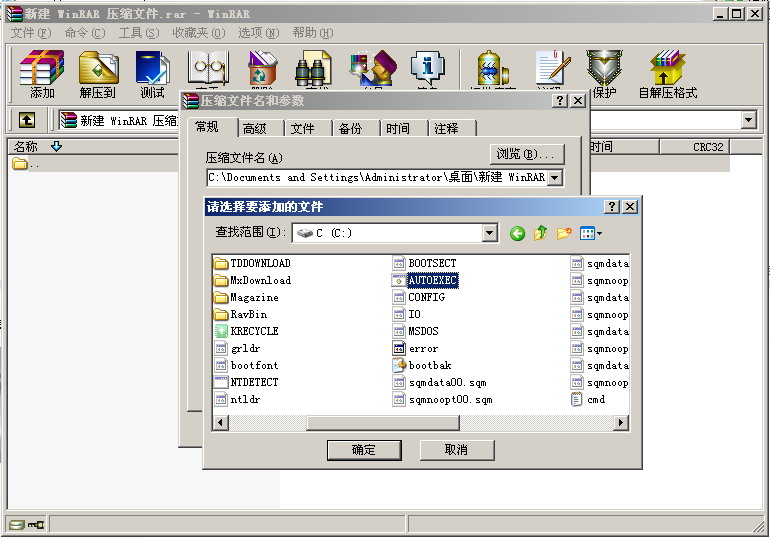Select the BOOTSECT file

[425, 264]
